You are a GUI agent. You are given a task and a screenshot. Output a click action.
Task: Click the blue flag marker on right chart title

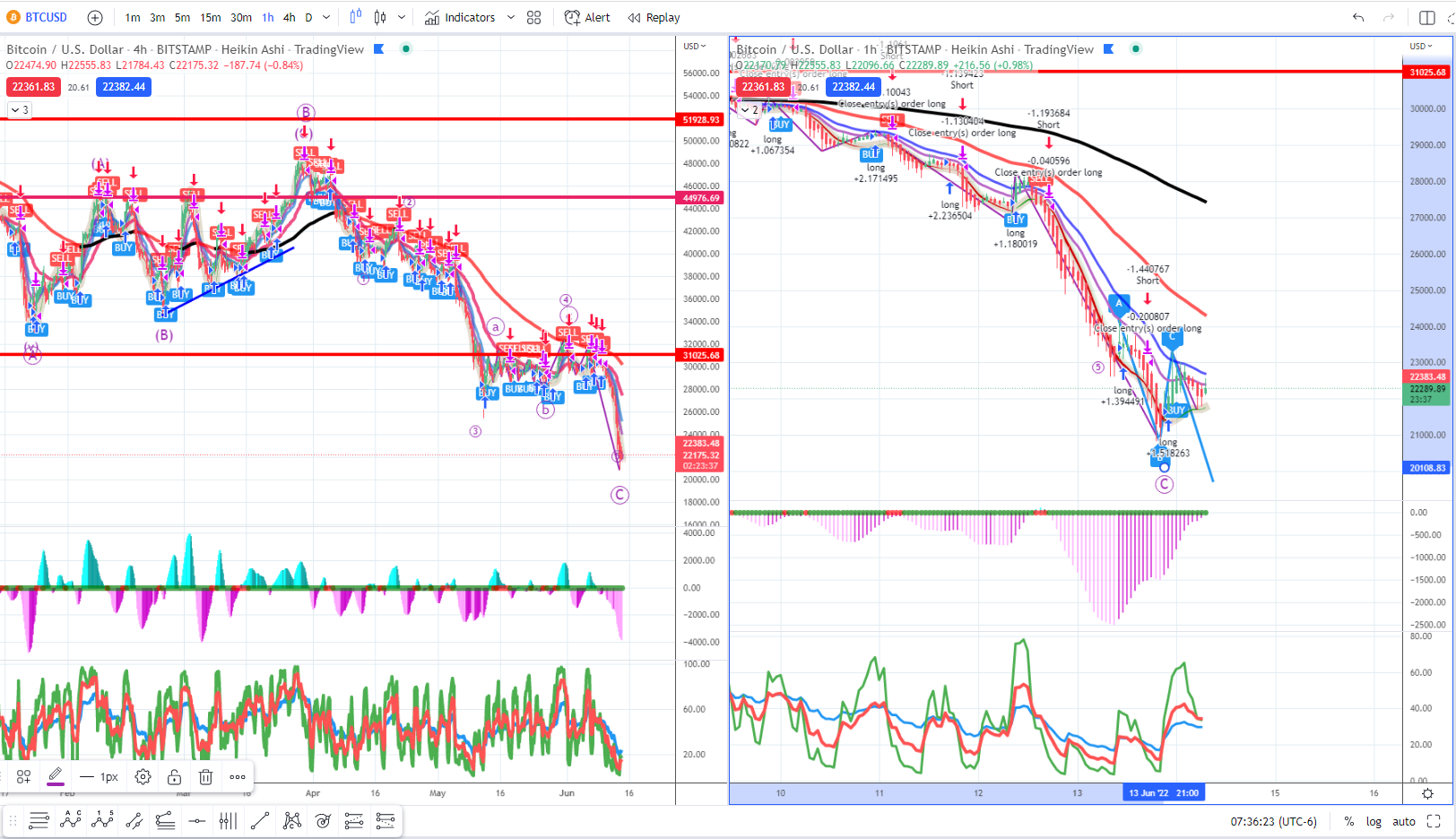coord(1109,49)
